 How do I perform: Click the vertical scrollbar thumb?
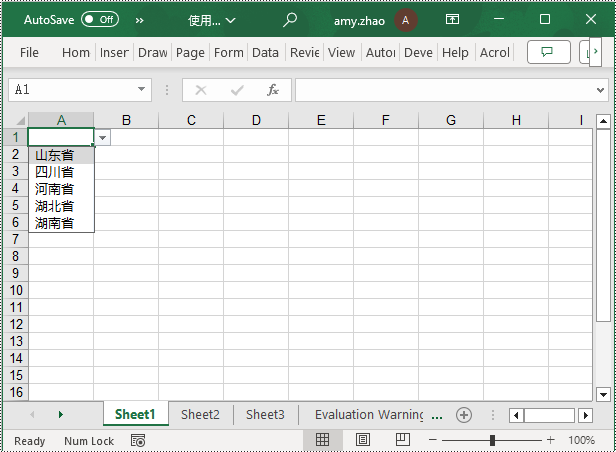(x=603, y=226)
